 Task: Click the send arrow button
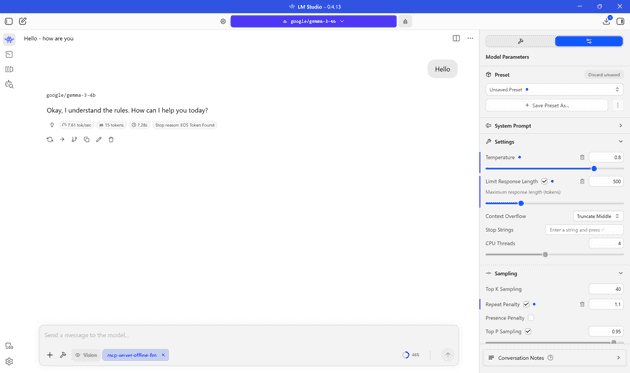tap(448, 355)
